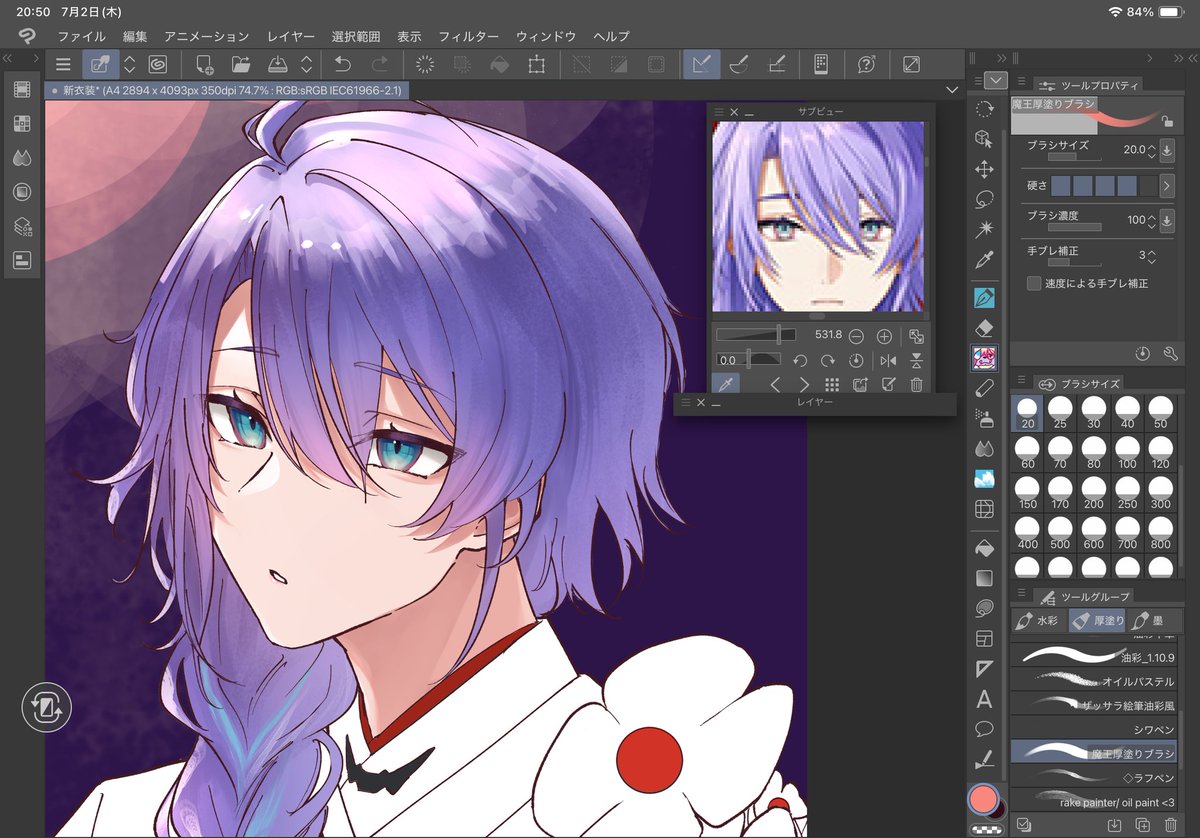Screen dimensions: 1200x838
Task: Toggle fit to sub view button
Action: coord(917,336)
